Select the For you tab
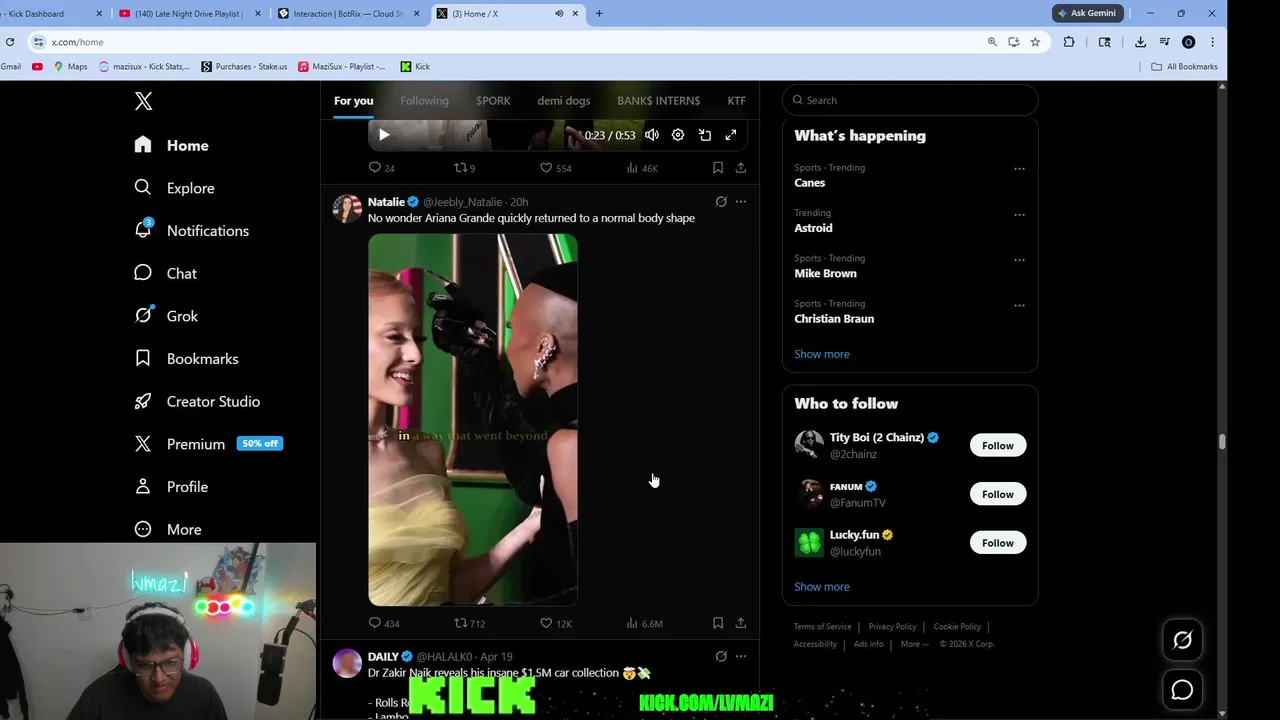Screen dimensions: 1280x720 (x=353, y=100)
